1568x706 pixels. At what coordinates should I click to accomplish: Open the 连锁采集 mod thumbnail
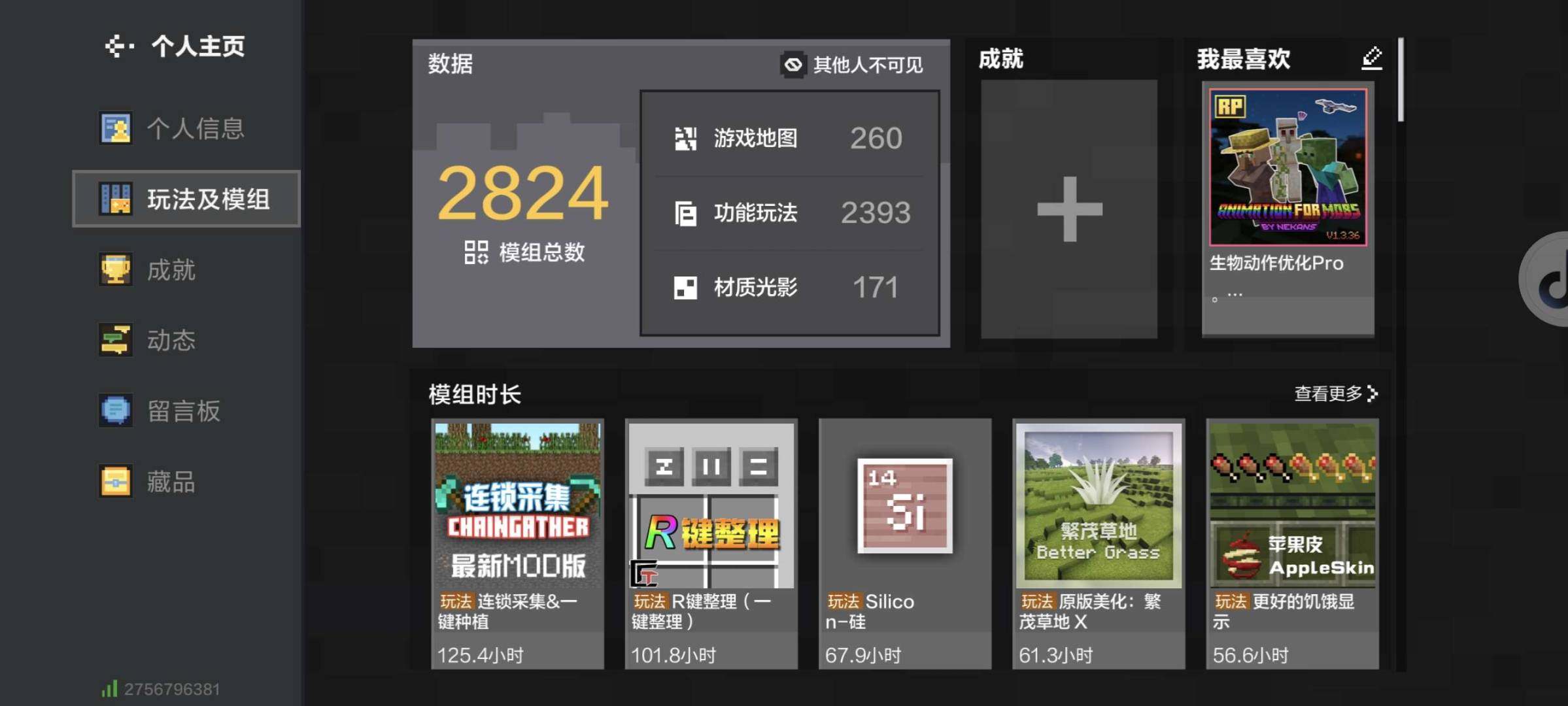[518, 503]
